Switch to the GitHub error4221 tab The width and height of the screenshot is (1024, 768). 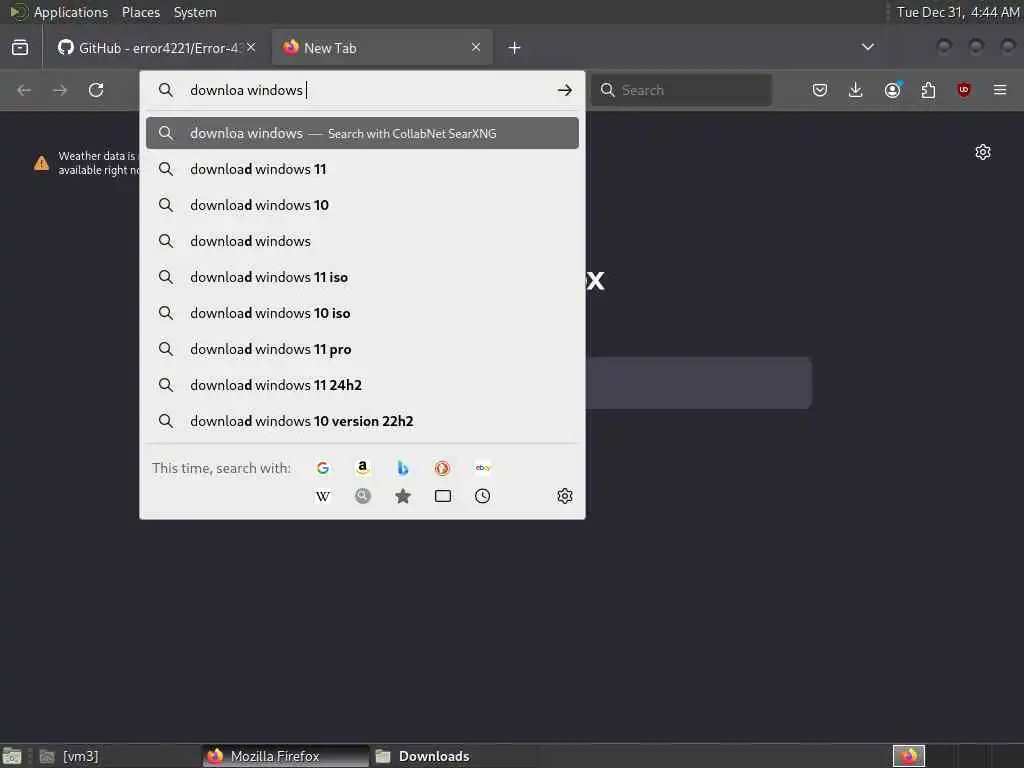[155, 48]
